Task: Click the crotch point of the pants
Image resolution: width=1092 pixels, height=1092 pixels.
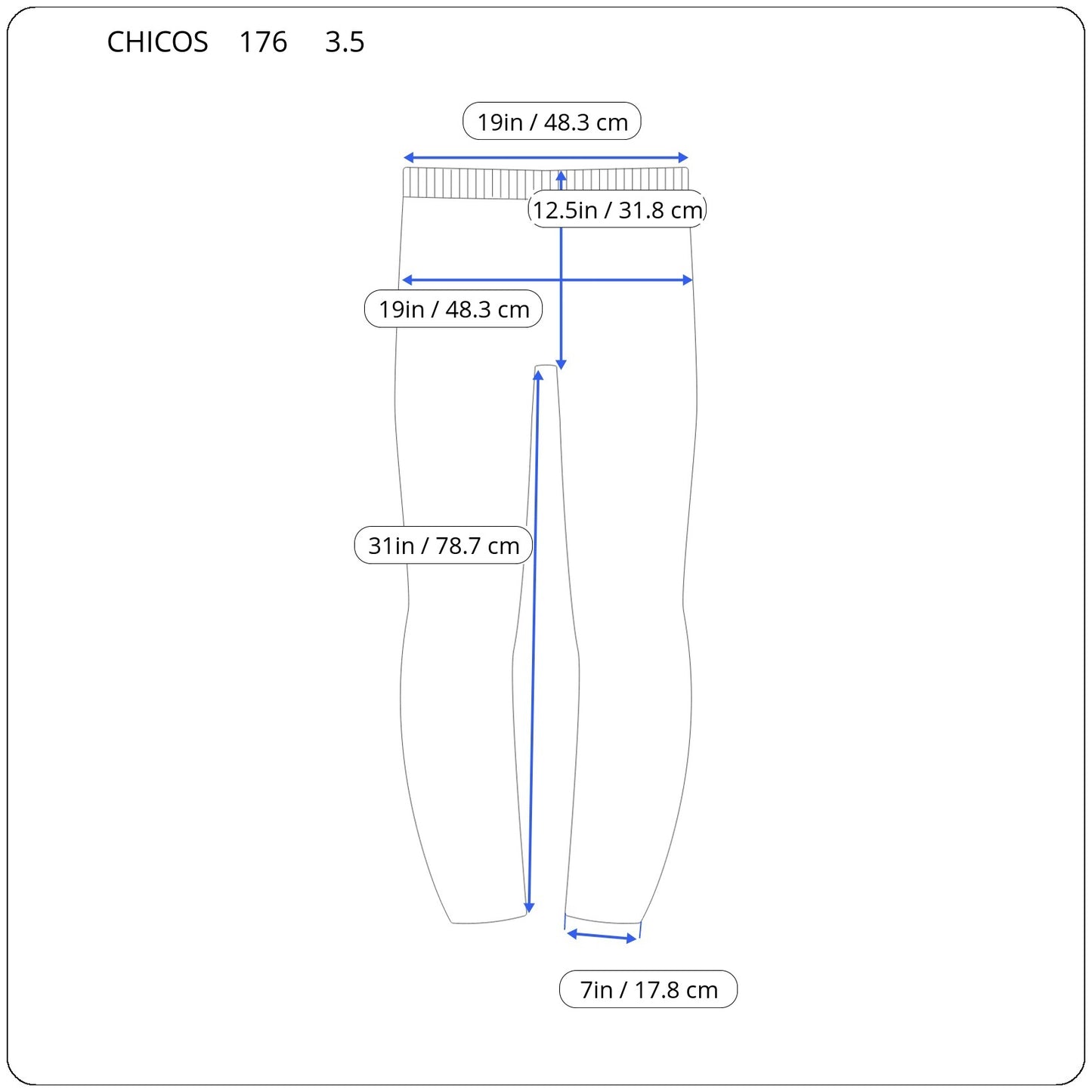Action: 546,368
